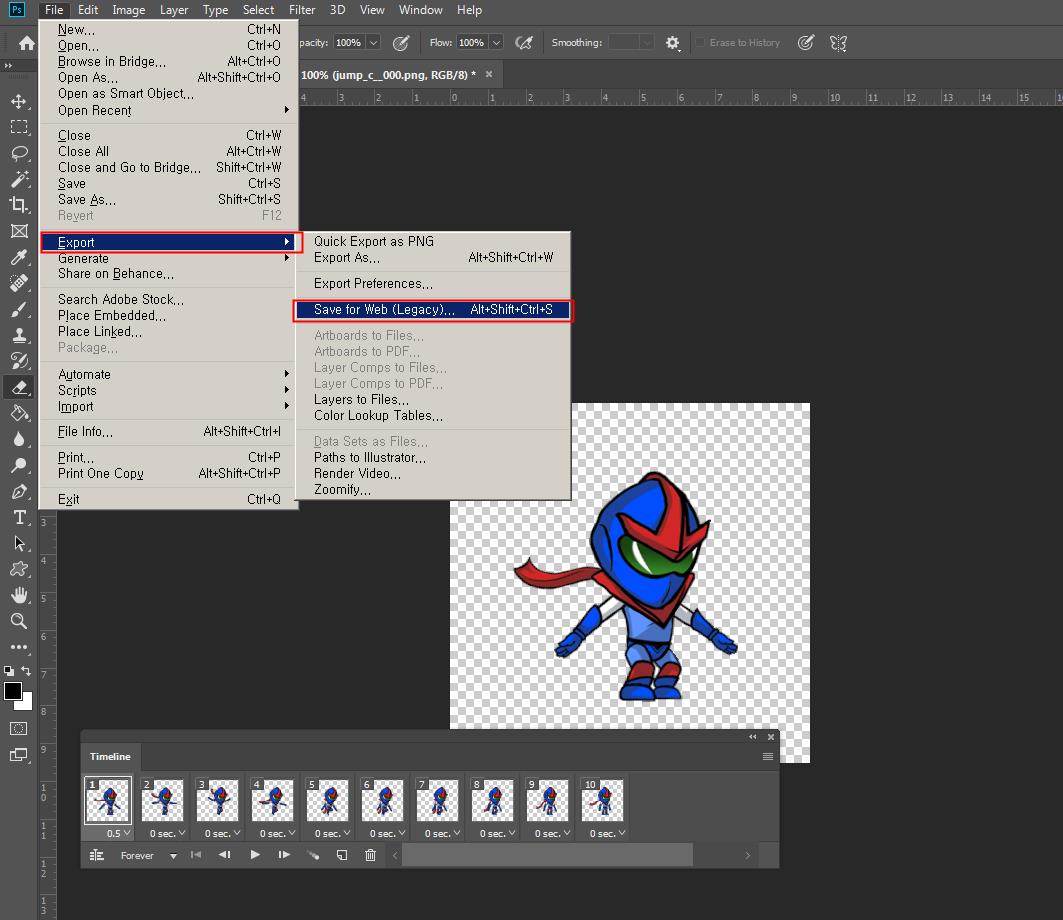
Task: Select the next frame button
Action: click(x=284, y=855)
